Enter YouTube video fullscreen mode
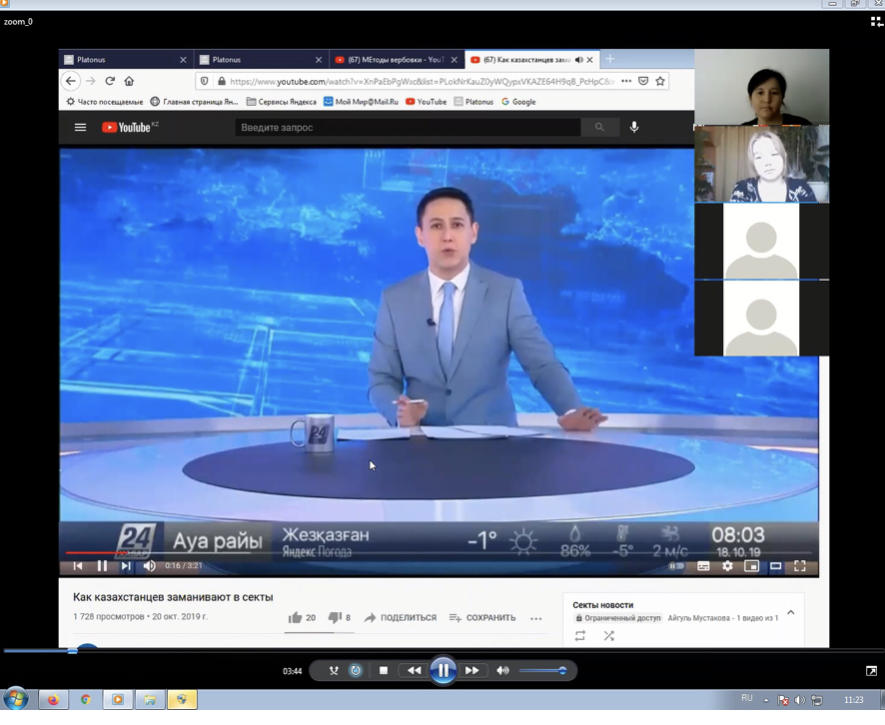This screenshot has width=885, height=725. point(800,566)
